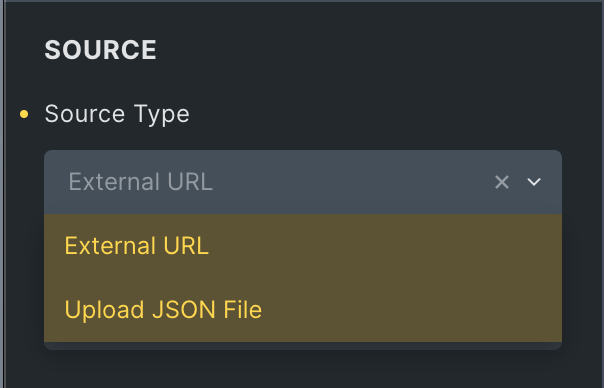Screen dimensions: 610x388
Task: Pick the first highlighted dropdown entry, External URL
Action: [303, 246]
